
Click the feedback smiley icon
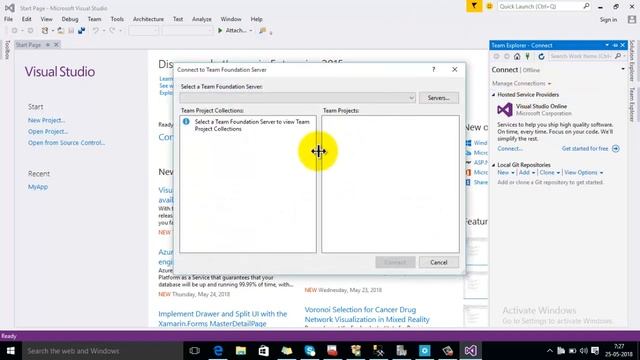pos(489,6)
